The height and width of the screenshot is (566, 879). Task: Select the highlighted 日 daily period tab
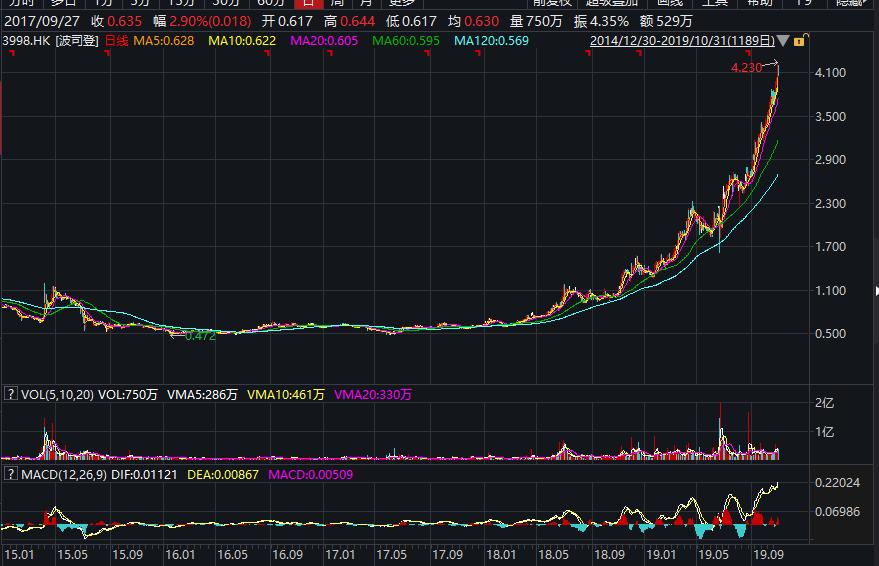pyautogui.click(x=309, y=3)
